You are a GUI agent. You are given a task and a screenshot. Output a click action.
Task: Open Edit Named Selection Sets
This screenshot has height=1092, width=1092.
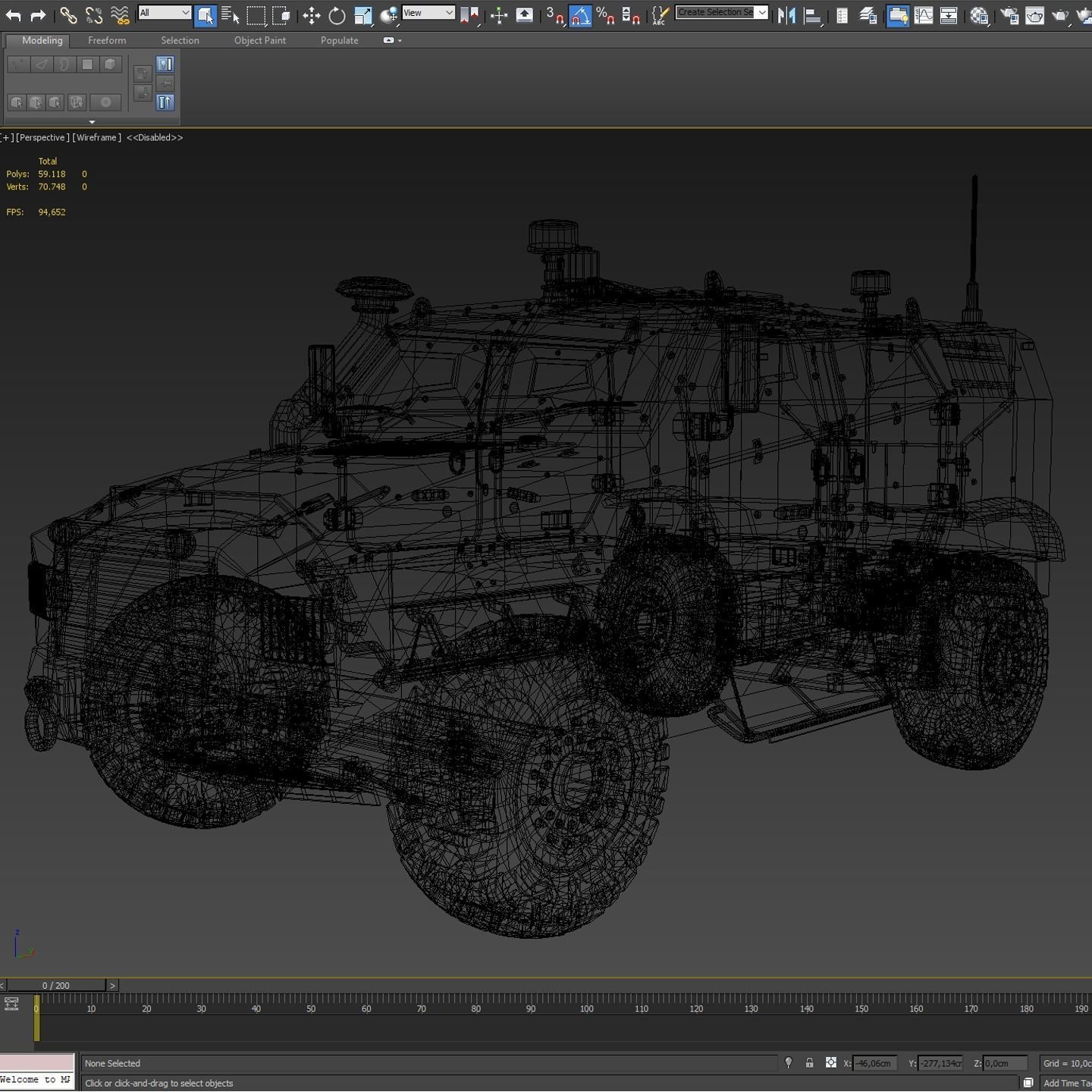(661, 14)
